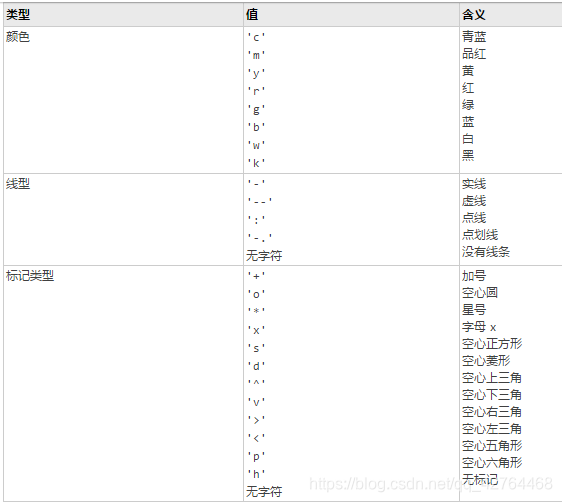Click 无字符 in the 线型 row

coord(264,255)
